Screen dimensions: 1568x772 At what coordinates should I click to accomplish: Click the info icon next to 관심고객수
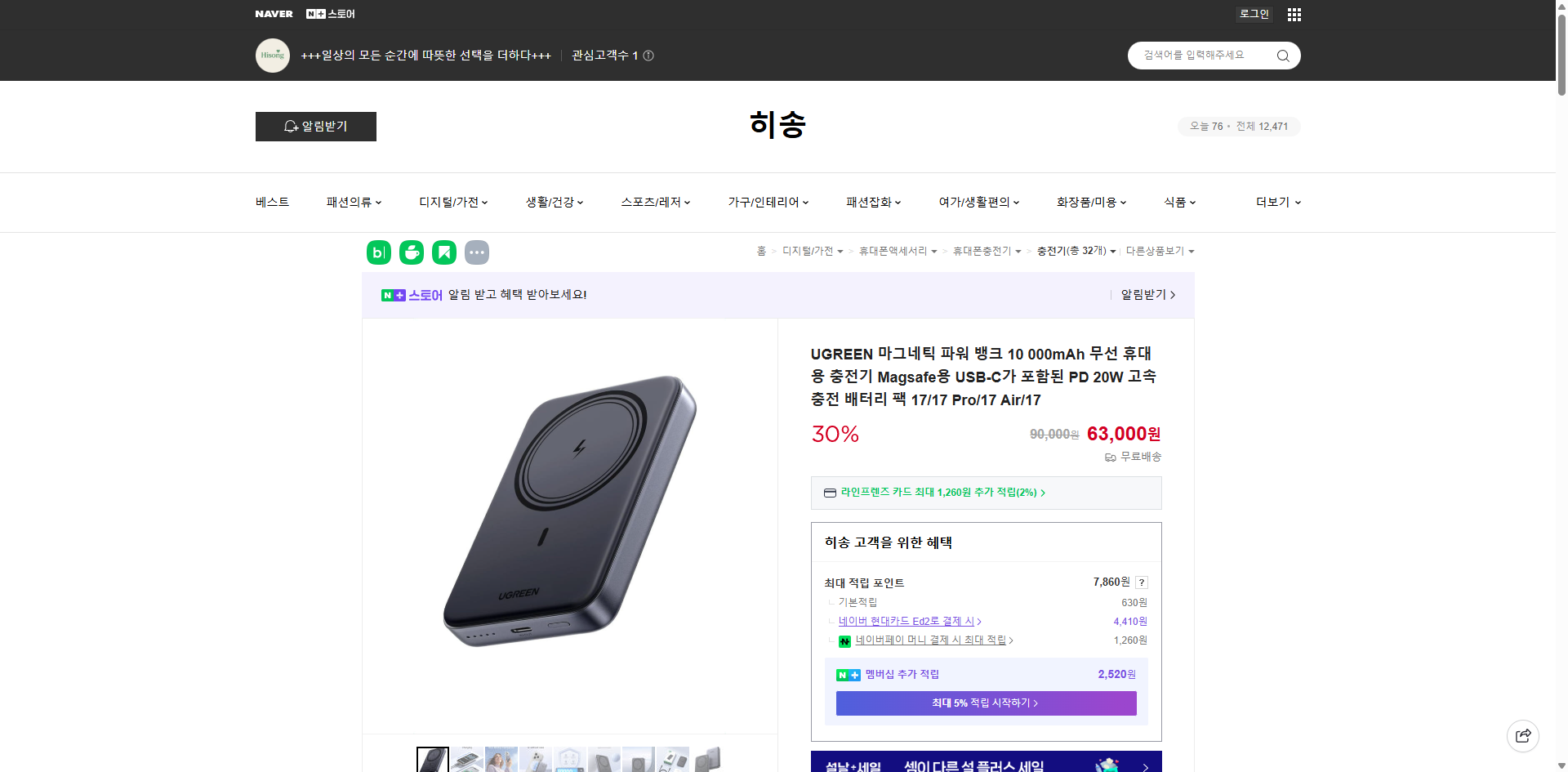point(648,56)
